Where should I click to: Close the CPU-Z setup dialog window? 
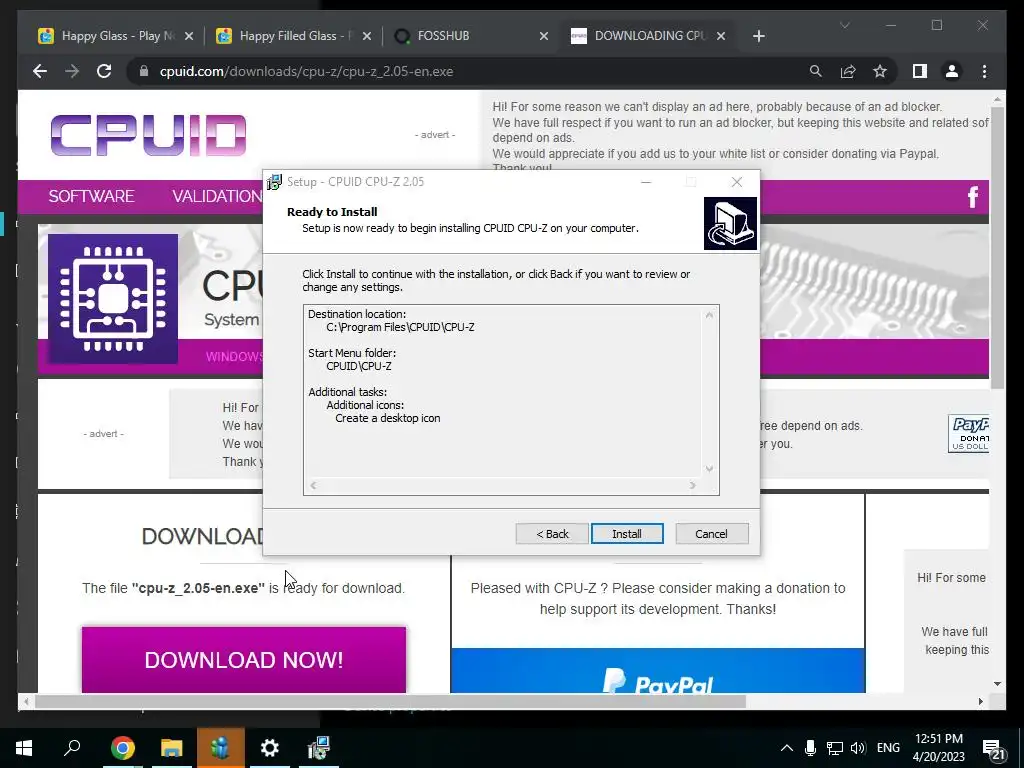737,182
